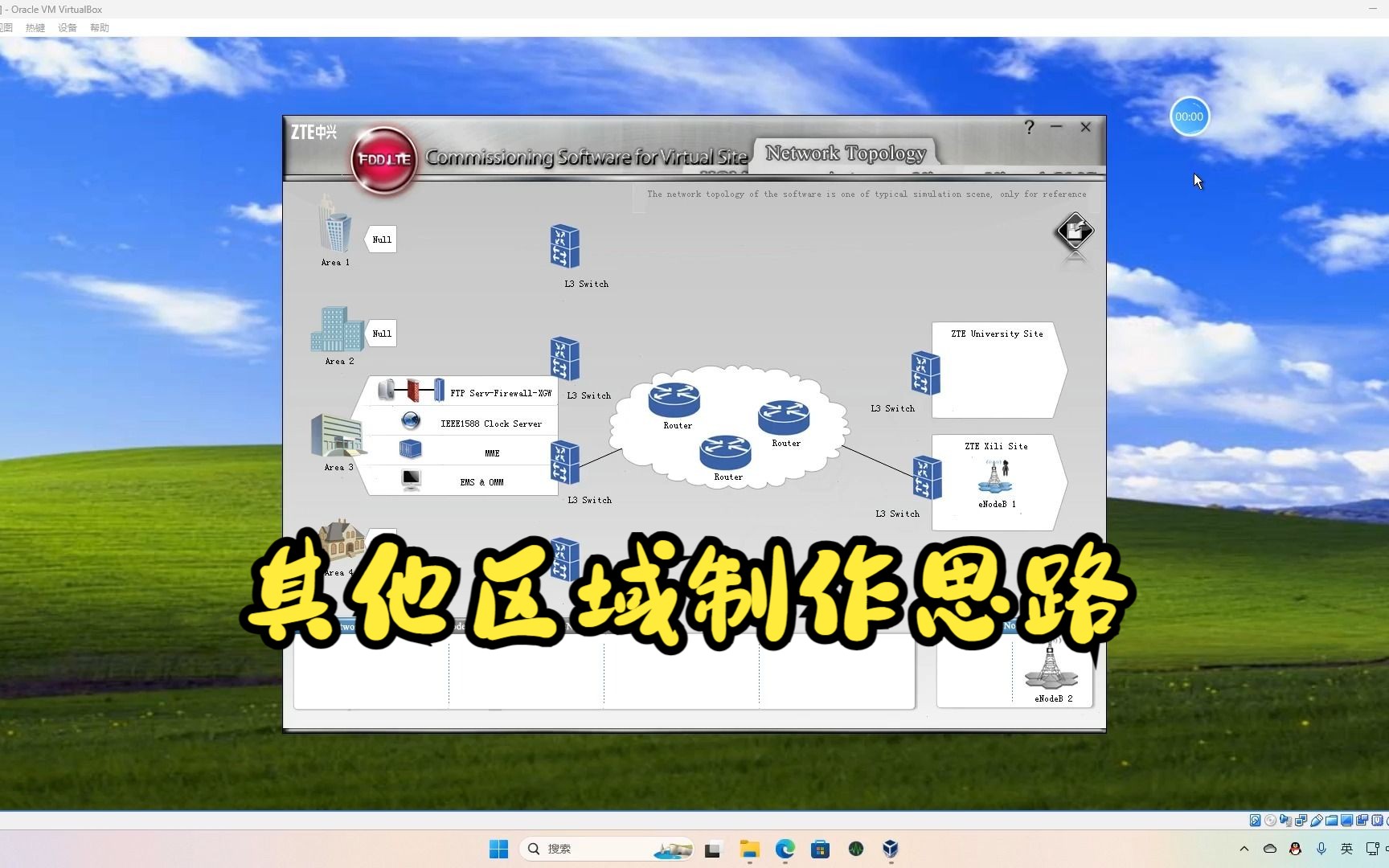The image size is (1389, 868).
Task: Click the blue 00:00 recording timer circle
Action: coord(1189,117)
